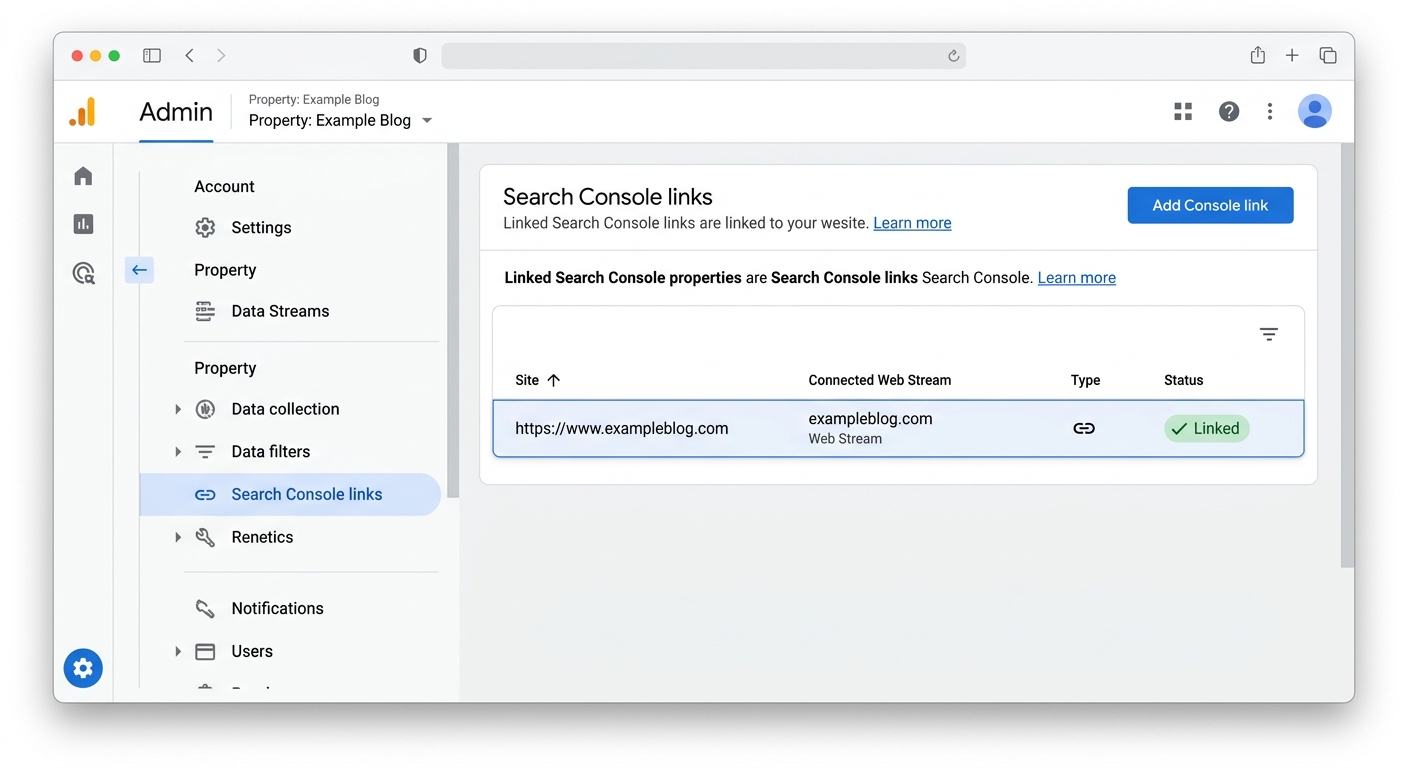Select Data filters in the sidebar

(x=270, y=452)
